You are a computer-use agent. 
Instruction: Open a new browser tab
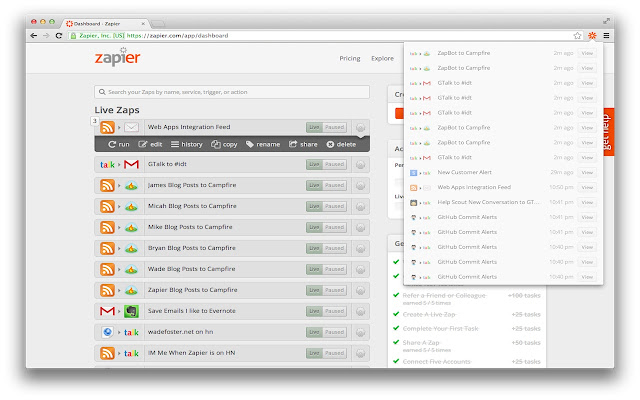point(158,24)
